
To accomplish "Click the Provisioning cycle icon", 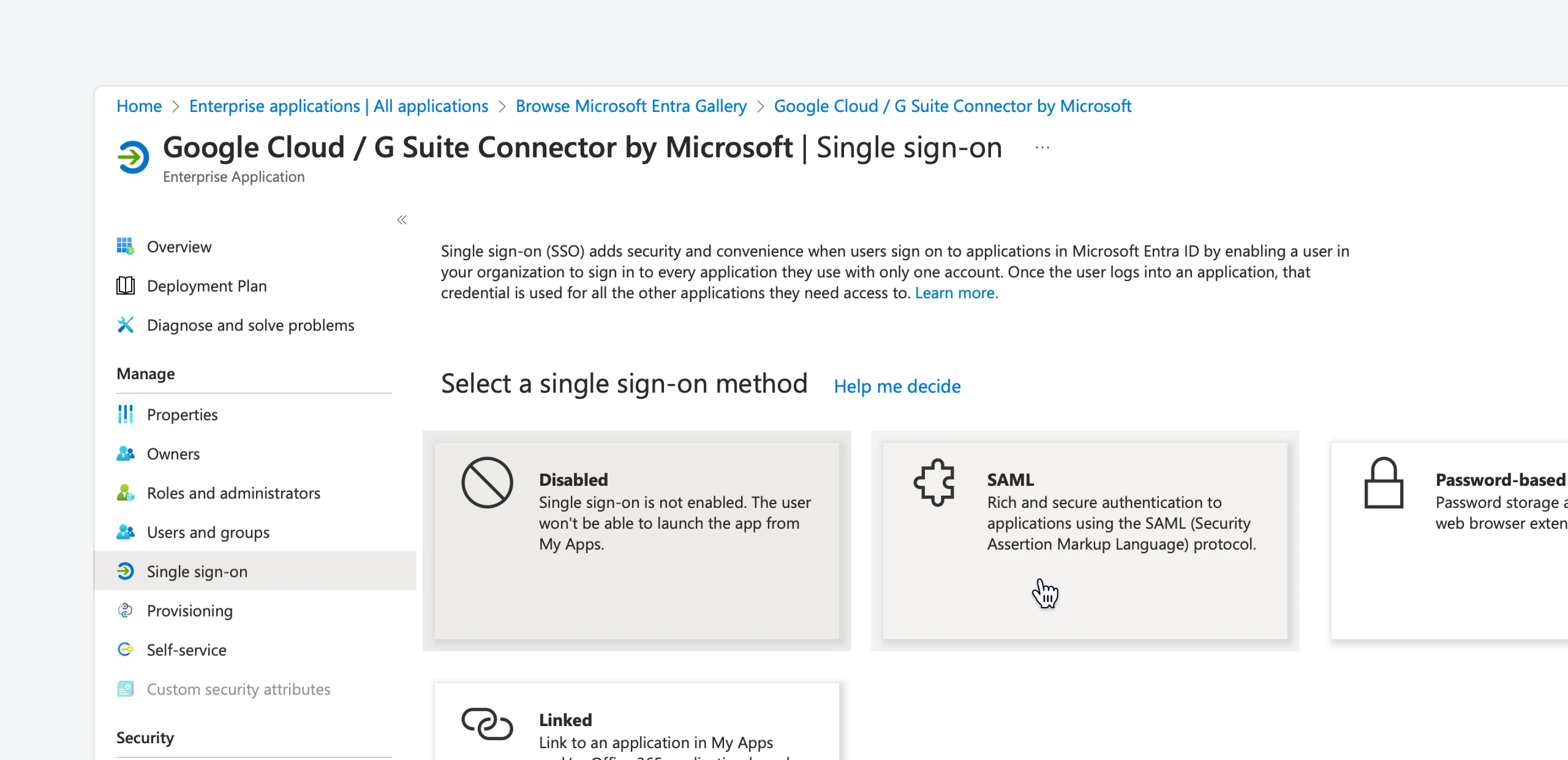I will (125, 610).
